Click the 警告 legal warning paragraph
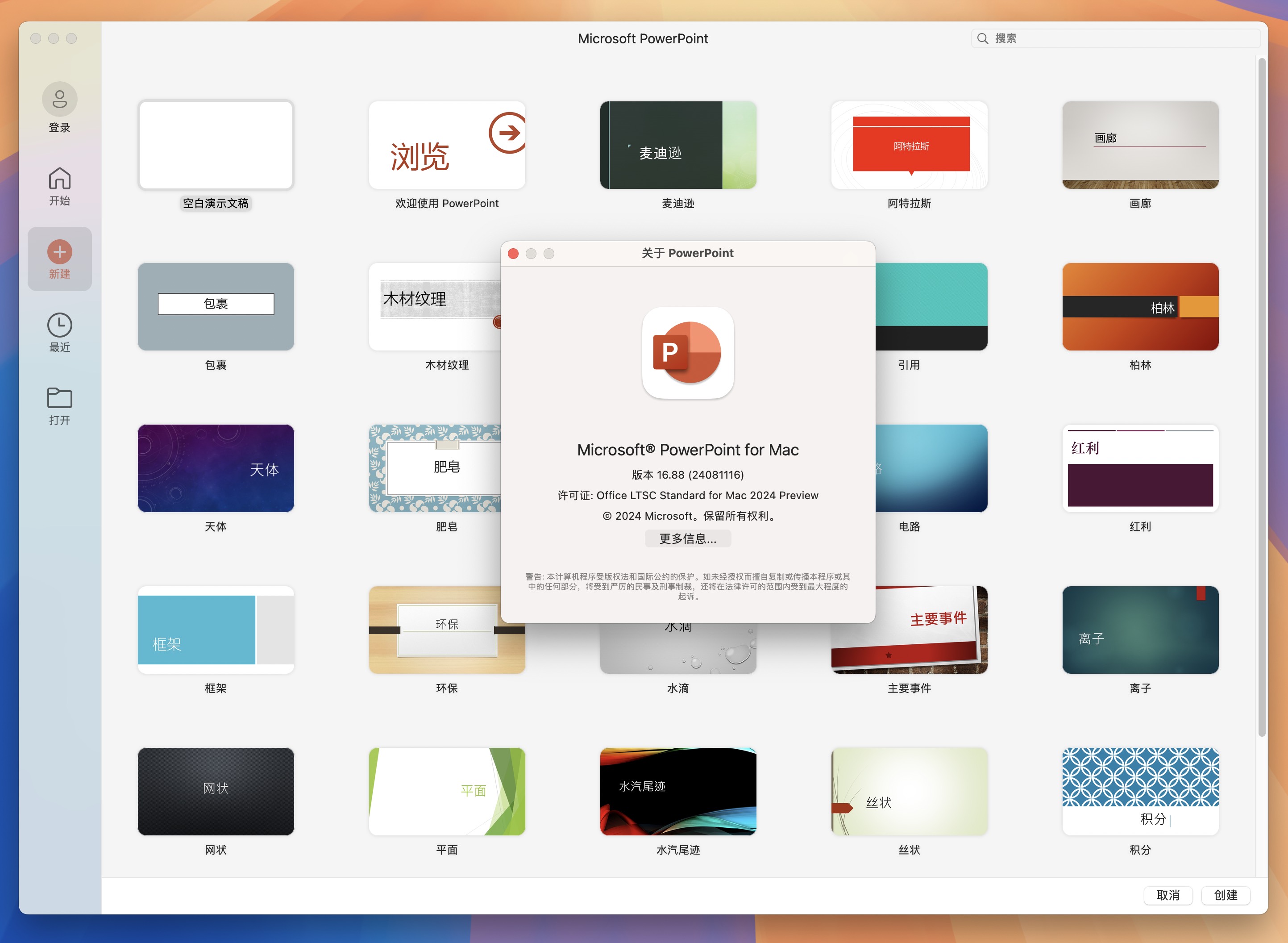The image size is (1288, 943). click(x=687, y=586)
